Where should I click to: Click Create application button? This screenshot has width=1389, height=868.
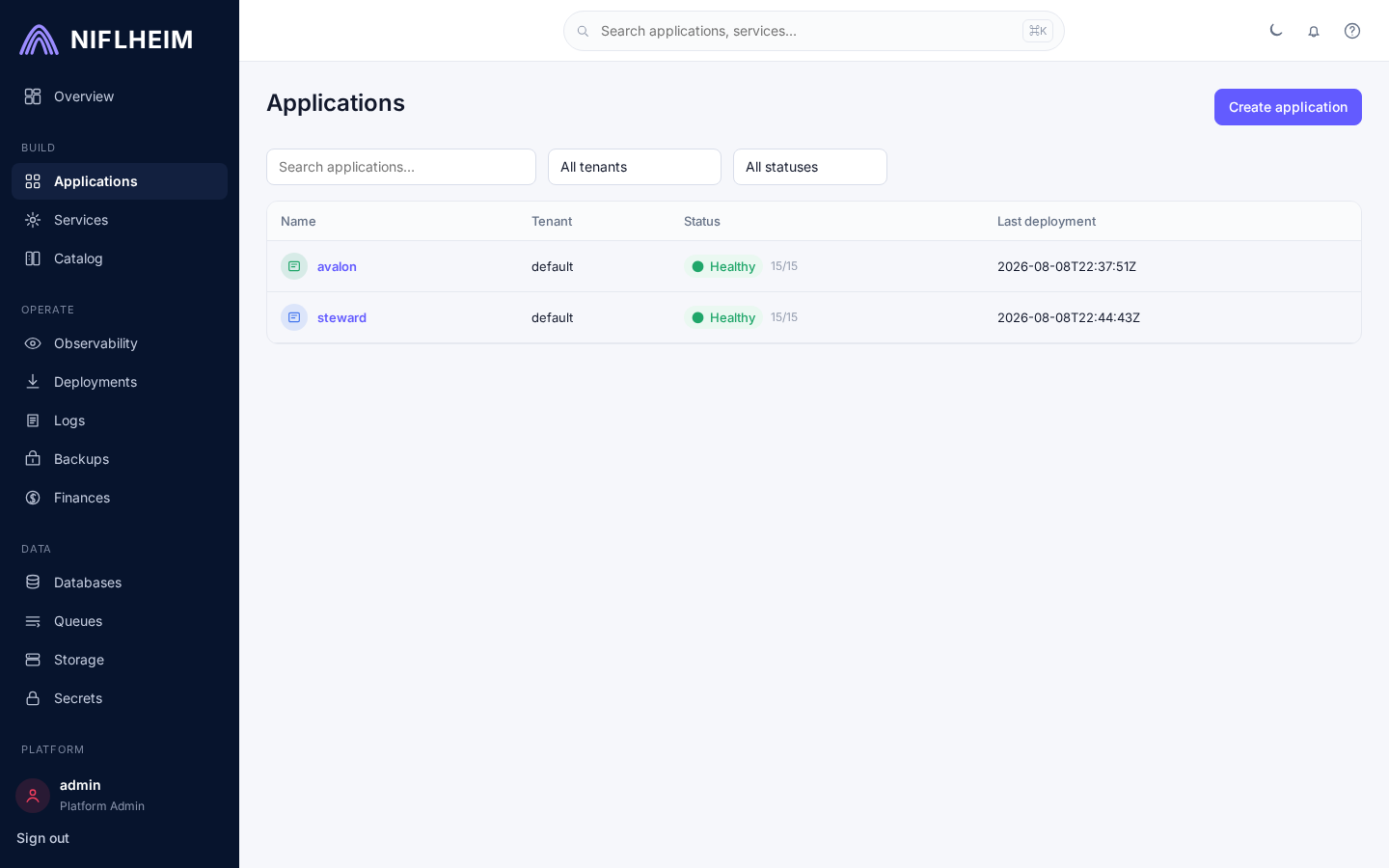point(1288,107)
